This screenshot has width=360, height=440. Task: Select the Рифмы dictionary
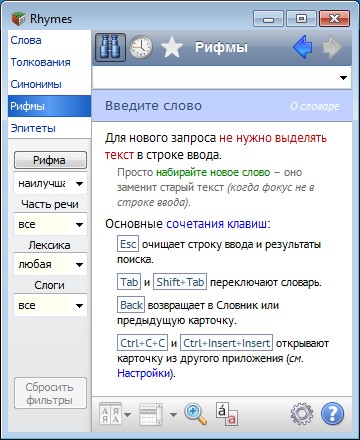[x=49, y=106]
